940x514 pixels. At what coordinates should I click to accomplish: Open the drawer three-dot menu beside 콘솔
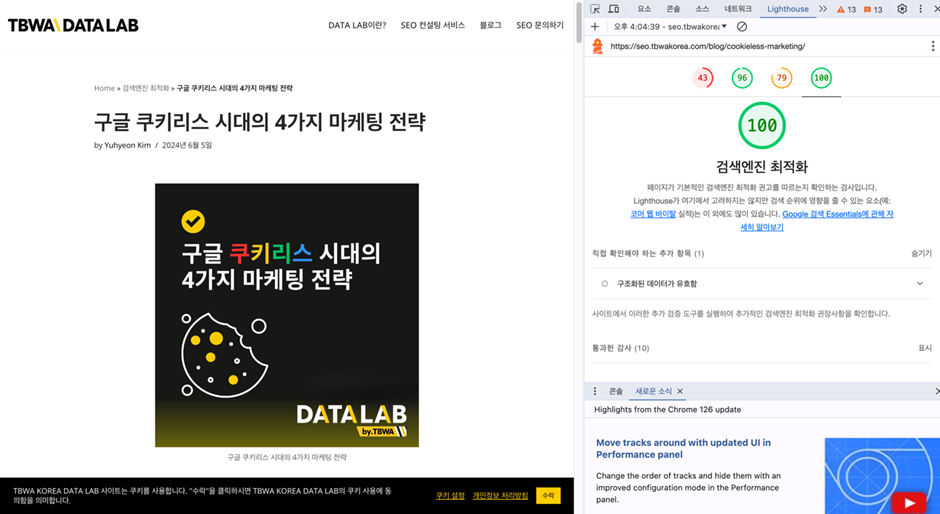pyautogui.click(x=595, y=391)
